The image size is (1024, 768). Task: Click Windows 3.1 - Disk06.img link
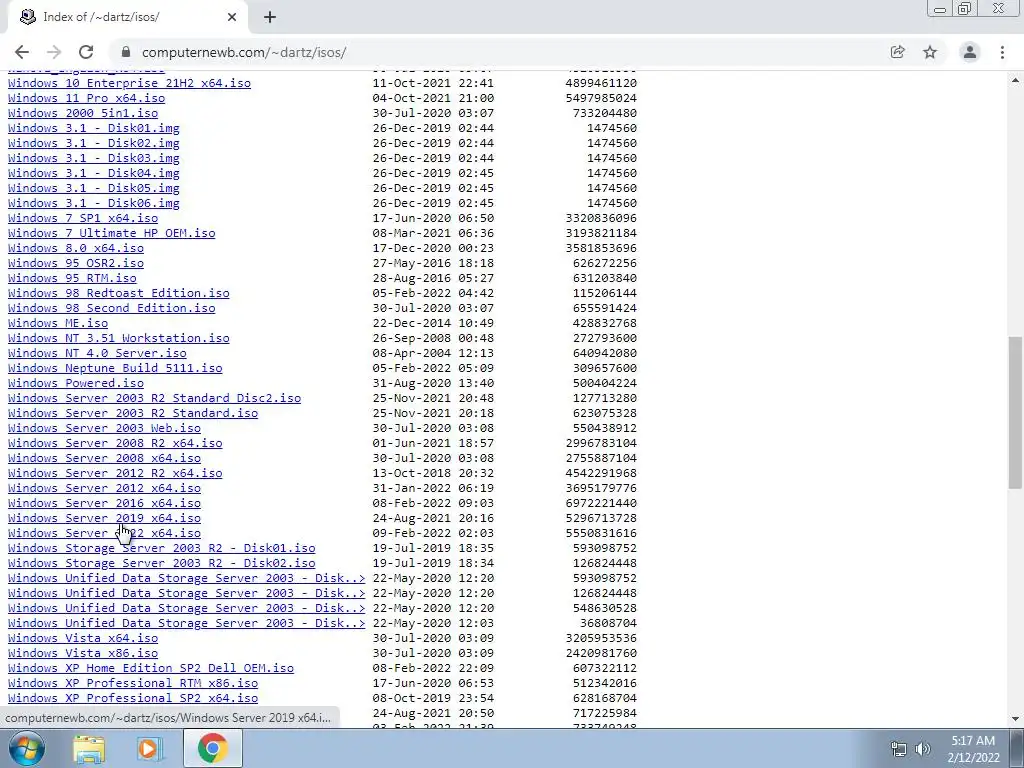pos(93,203)
